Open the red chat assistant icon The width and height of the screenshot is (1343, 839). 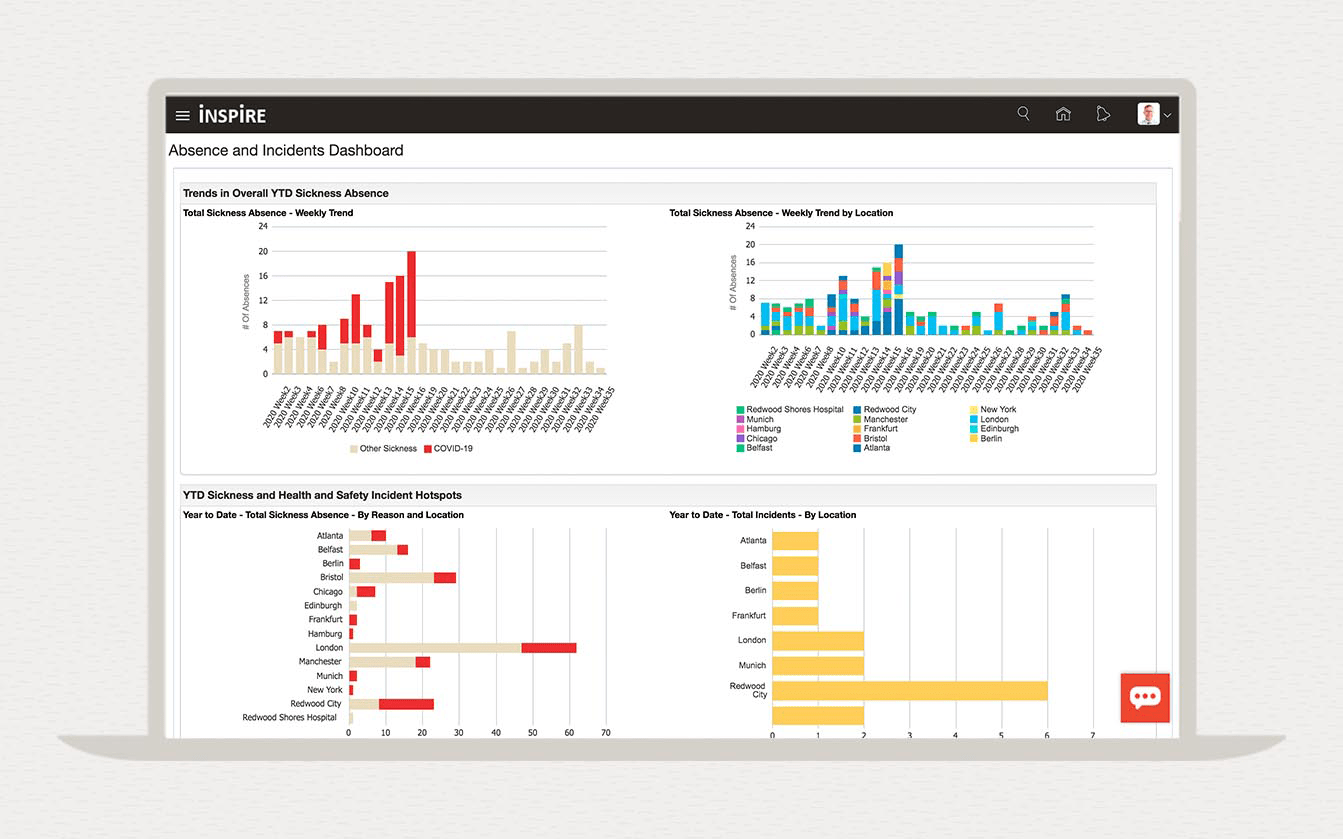[x=1145, y=697]
